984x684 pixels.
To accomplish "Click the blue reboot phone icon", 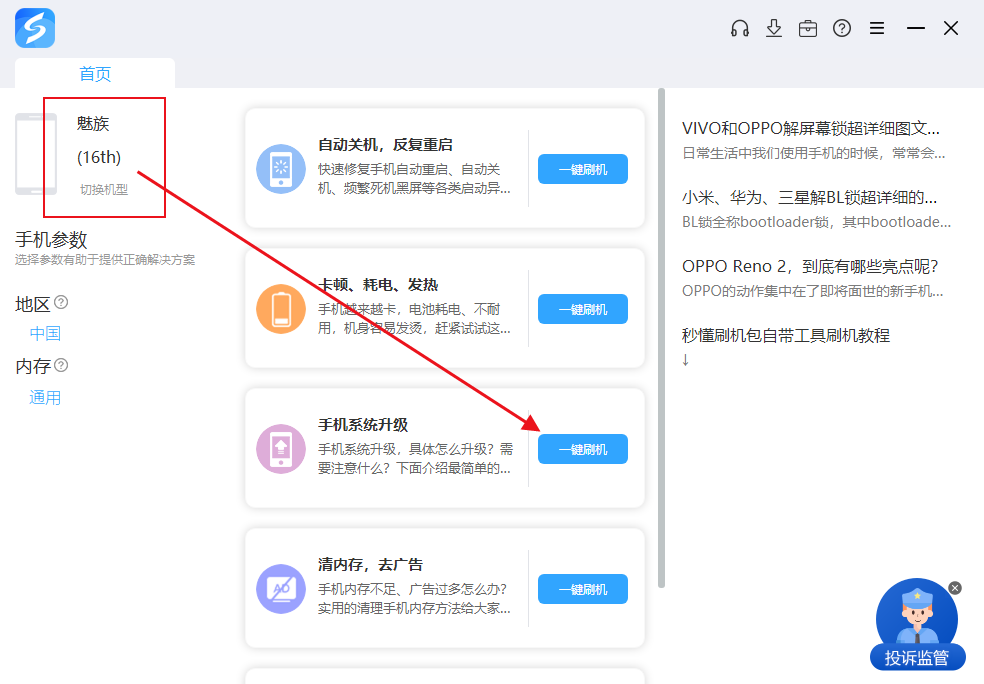I will 281,169.
